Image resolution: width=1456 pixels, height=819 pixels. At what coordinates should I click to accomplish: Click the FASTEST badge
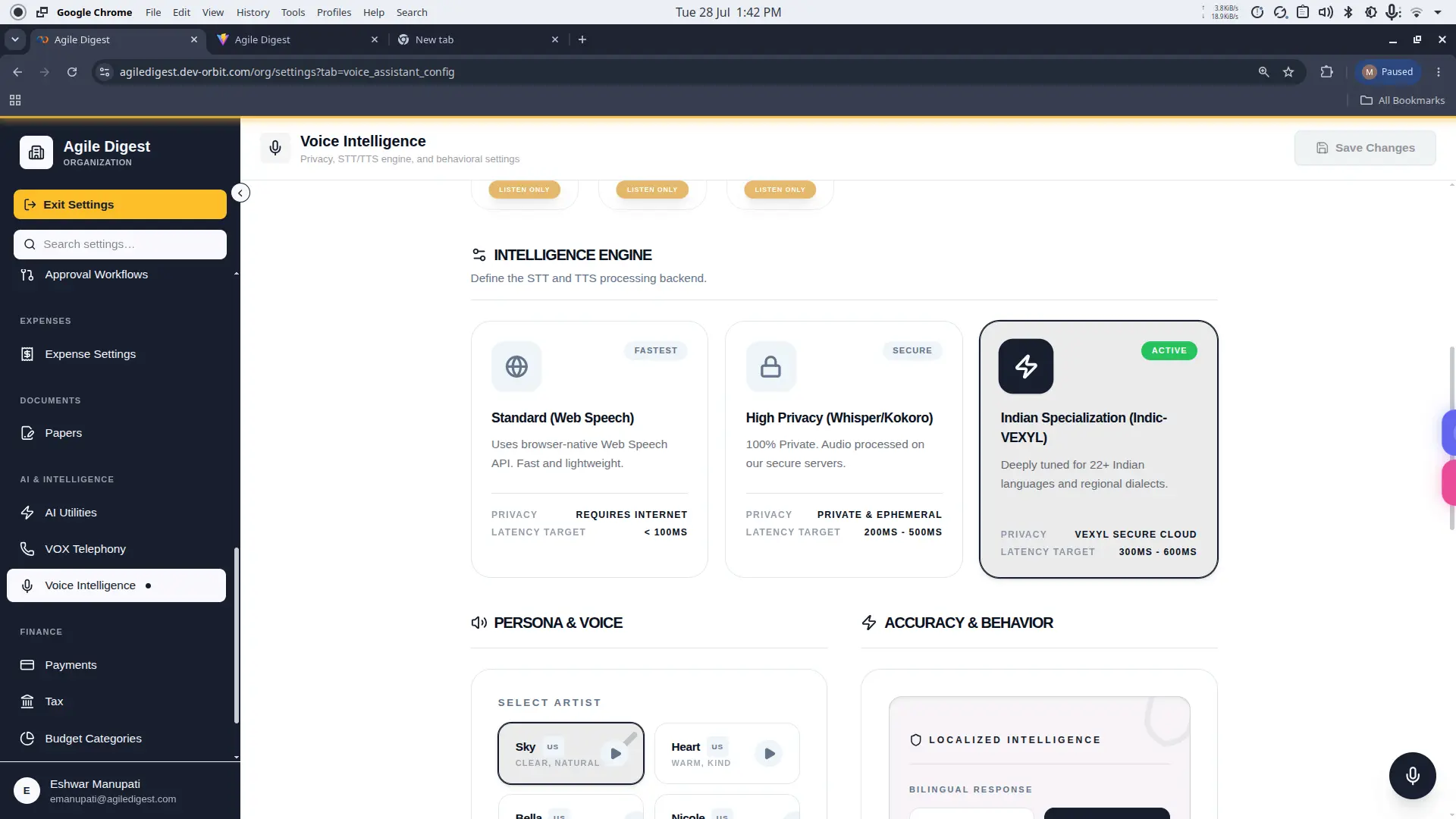pyautogui.click(x=656, y=350)
